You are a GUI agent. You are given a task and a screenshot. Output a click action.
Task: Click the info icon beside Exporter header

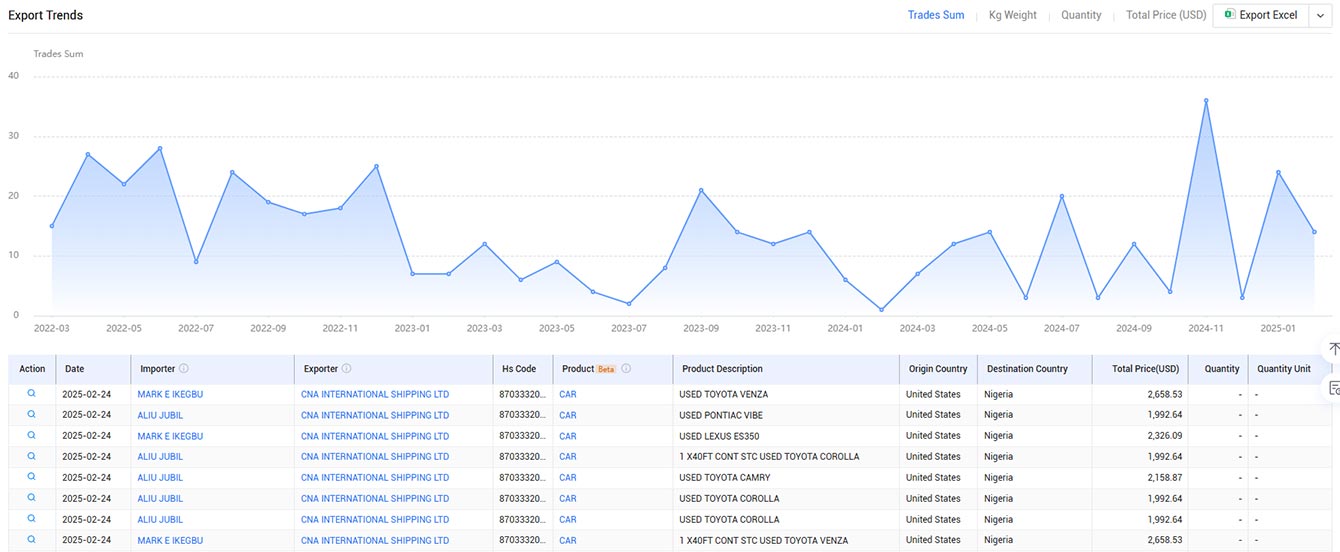347,369
